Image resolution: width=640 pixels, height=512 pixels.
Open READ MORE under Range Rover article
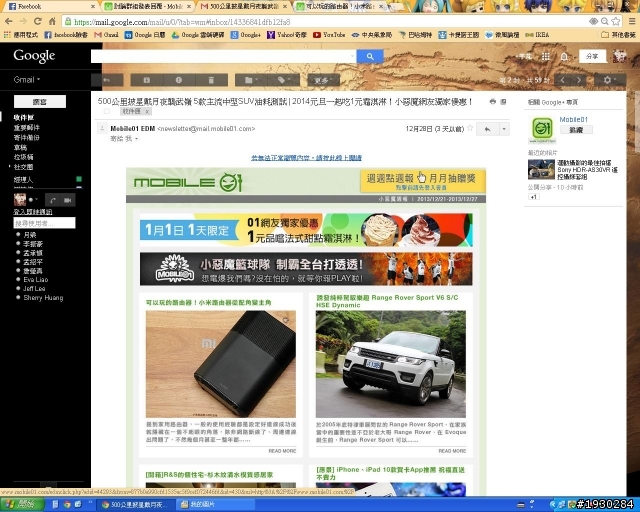(452, 451)
